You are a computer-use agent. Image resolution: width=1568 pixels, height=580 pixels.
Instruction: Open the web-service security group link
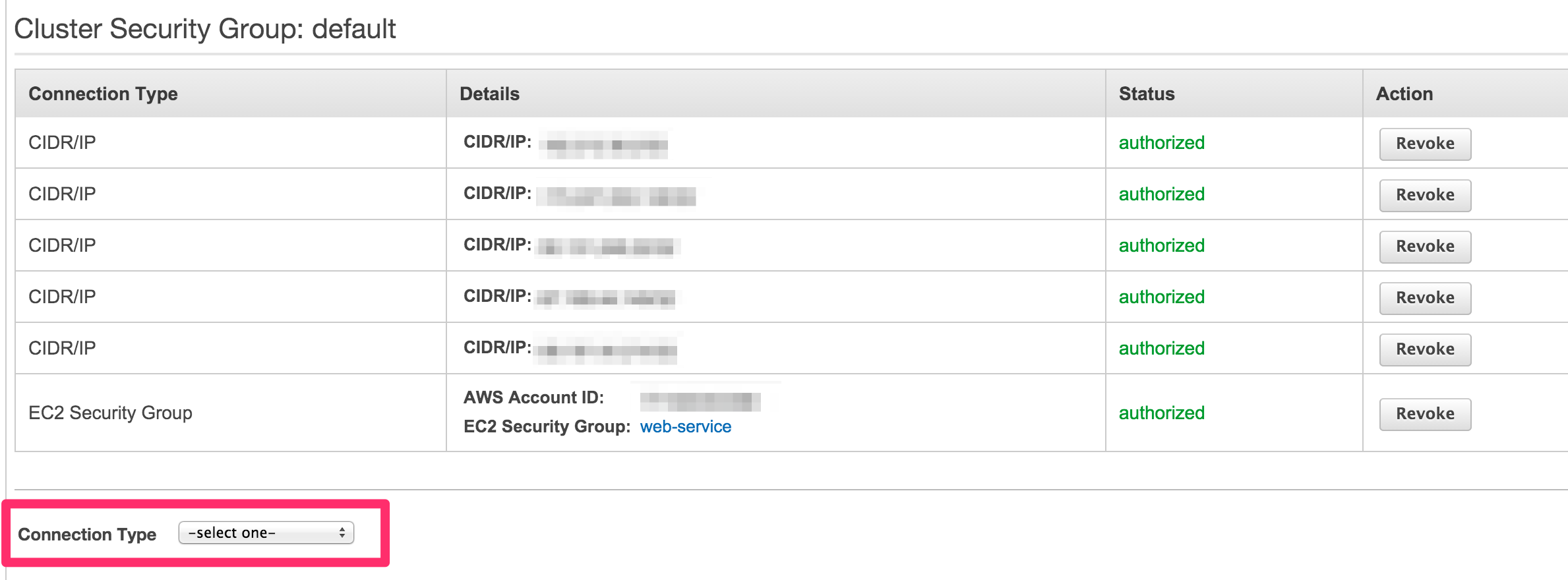tap(686, 426)
